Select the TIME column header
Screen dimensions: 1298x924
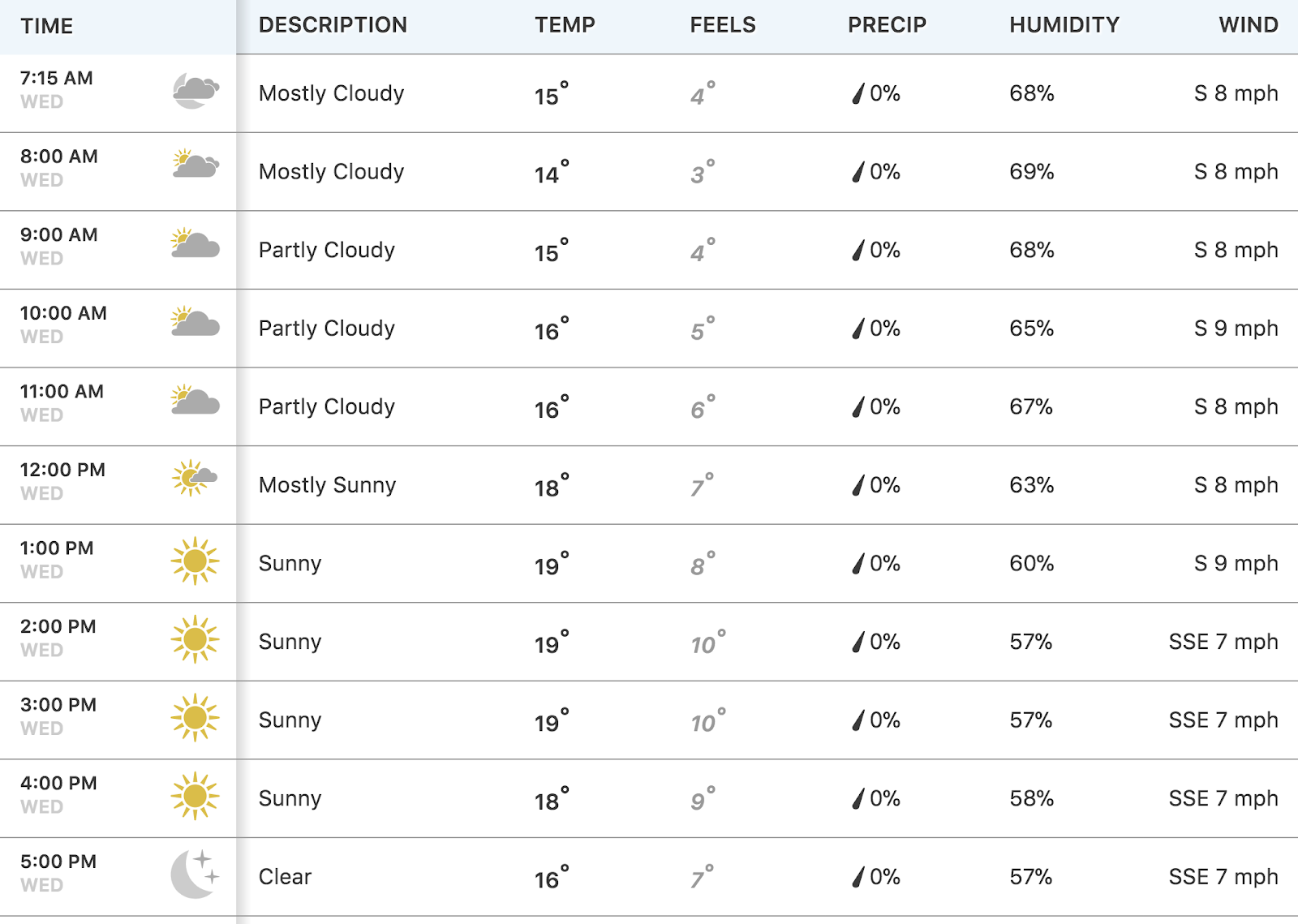point(47,26)
